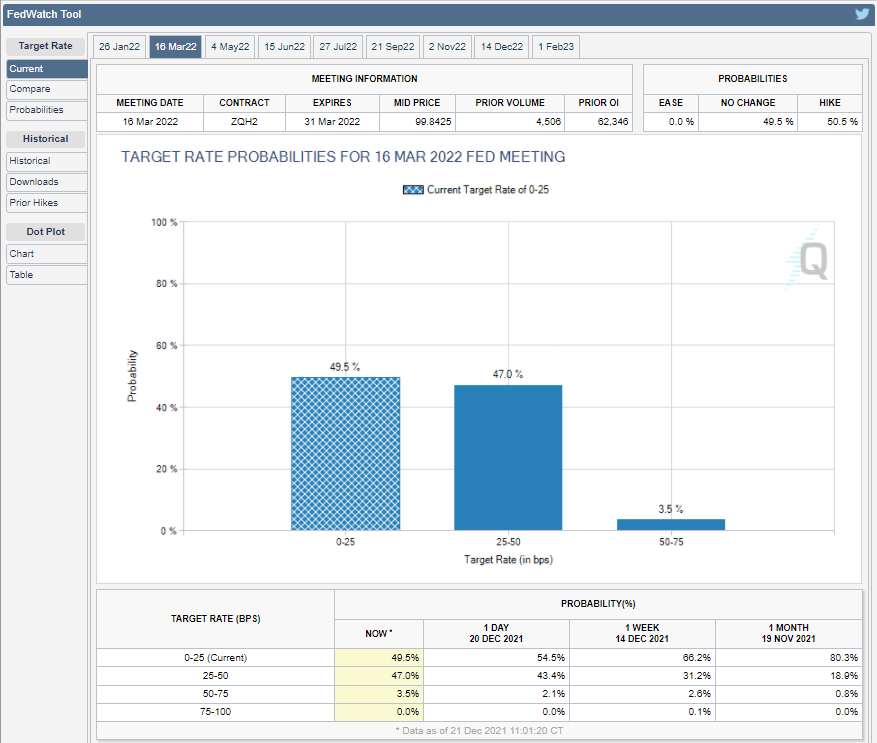Open the 2 Nov22 meeting tab

click(x=447, y=47)
